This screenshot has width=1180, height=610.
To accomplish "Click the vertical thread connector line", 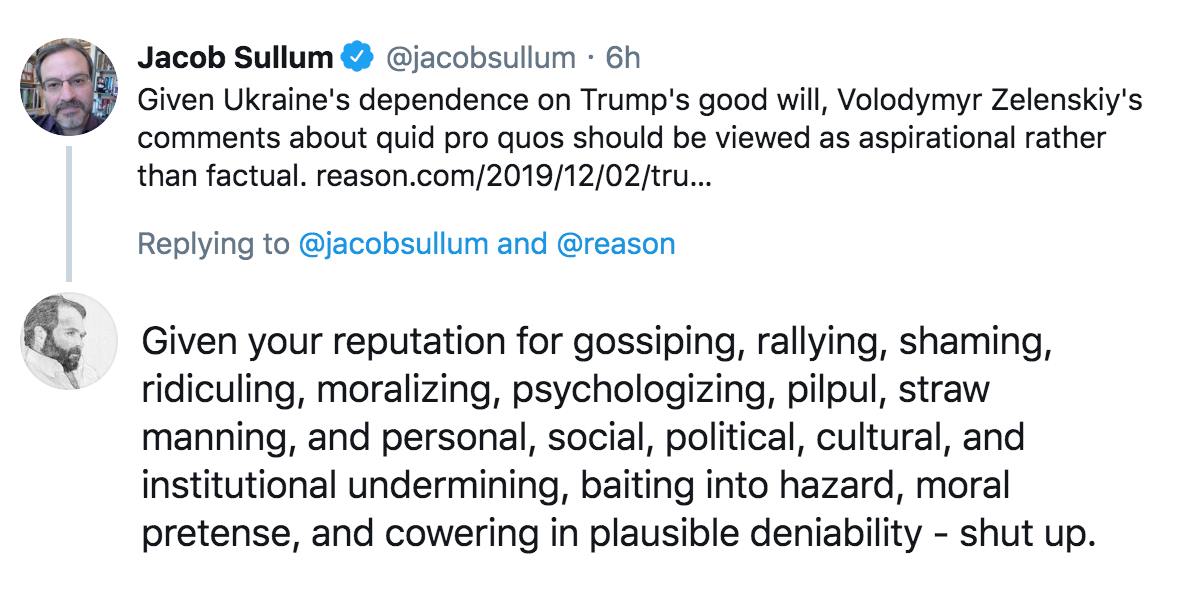I will 69,212.
